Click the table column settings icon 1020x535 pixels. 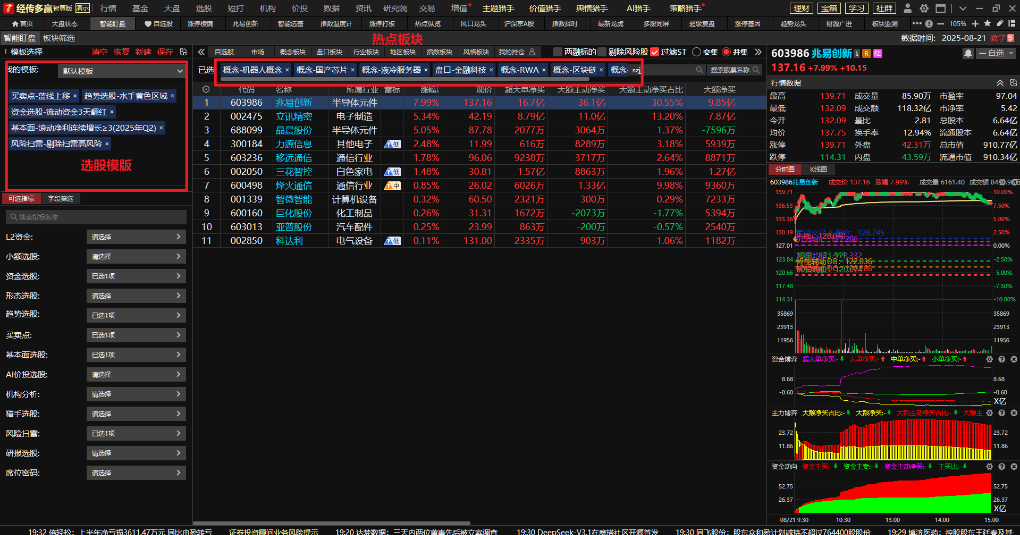click(206, 89)
